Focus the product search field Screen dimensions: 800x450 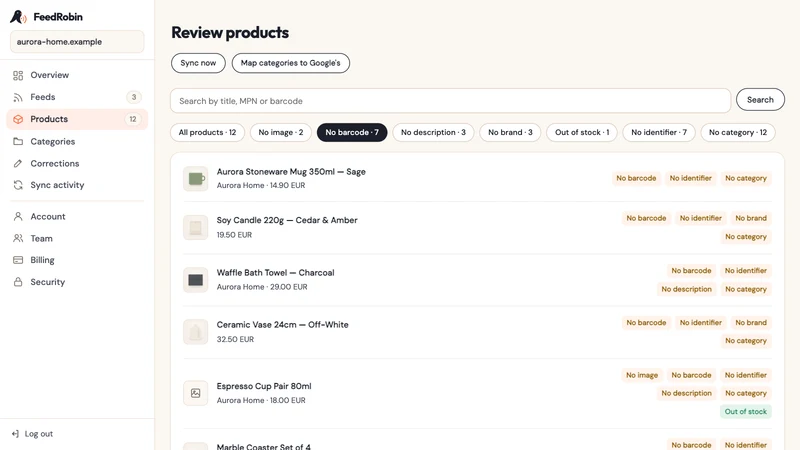tap(451, 101)
